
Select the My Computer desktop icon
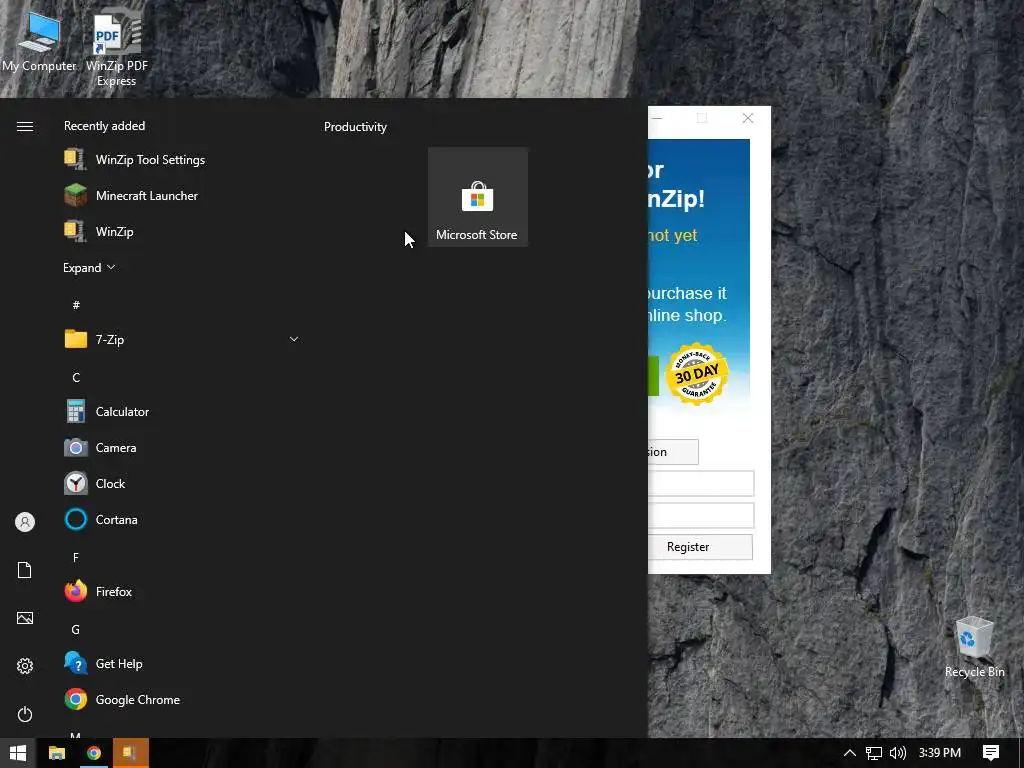pyautogui.click(x=39, y=40)
